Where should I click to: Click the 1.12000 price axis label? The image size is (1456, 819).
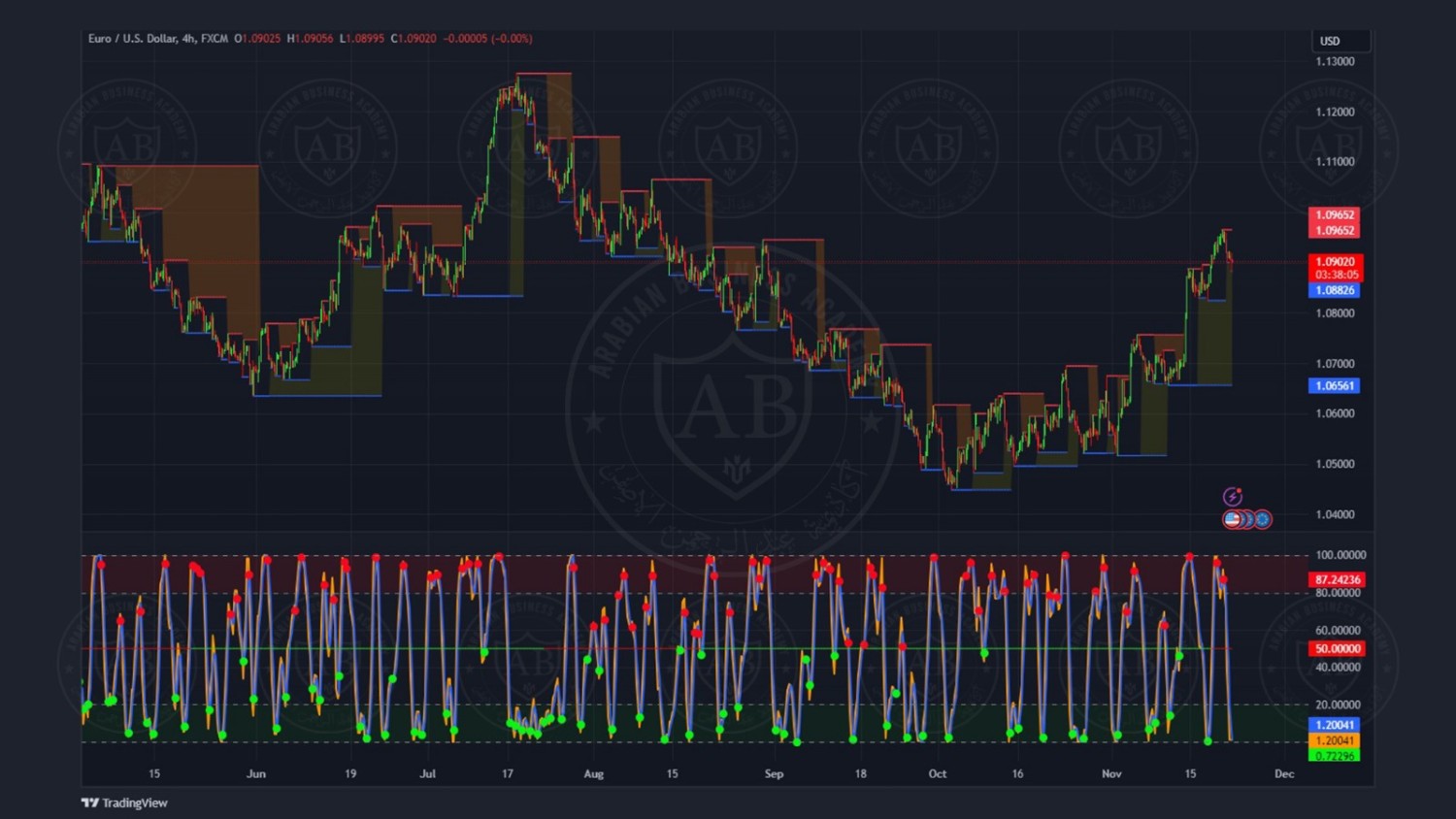1335,112
